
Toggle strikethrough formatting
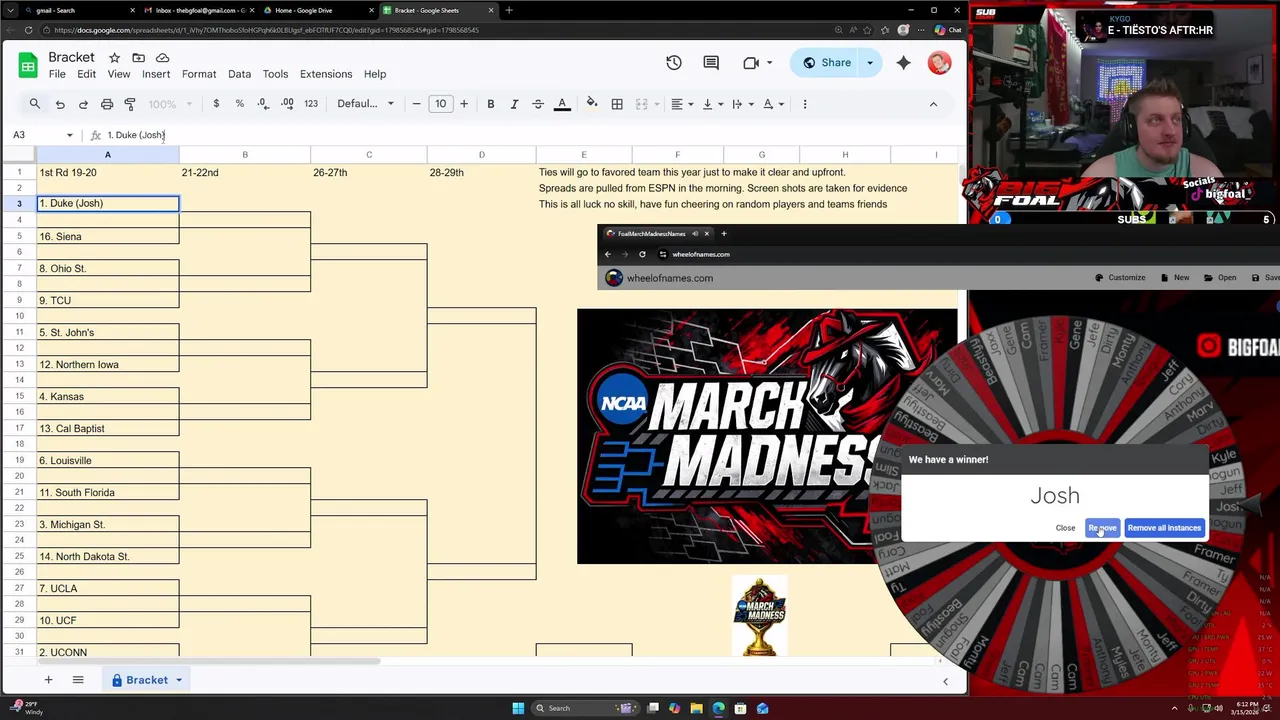[x=538, y=104]
